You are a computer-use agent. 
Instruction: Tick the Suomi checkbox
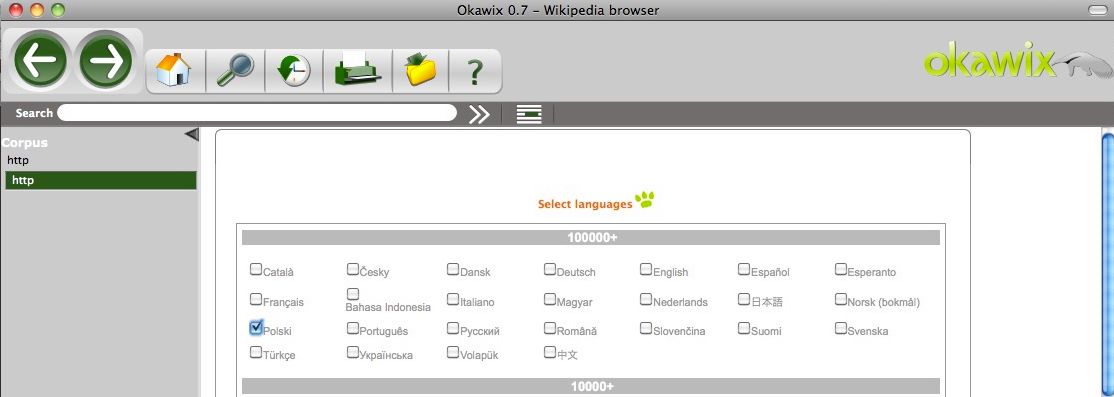(744, 328)
